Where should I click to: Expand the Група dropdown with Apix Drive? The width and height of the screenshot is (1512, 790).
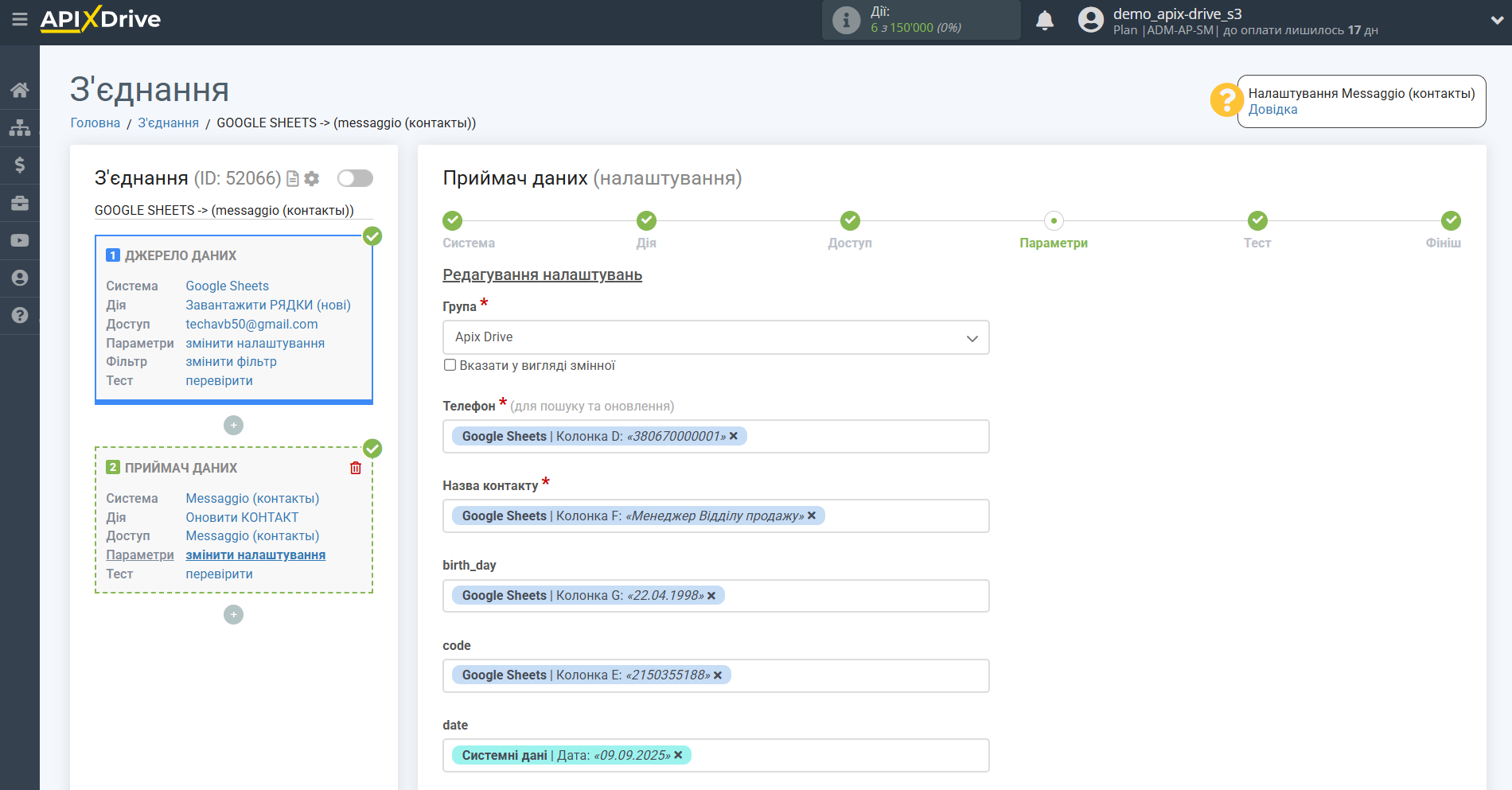click(715, 337)
